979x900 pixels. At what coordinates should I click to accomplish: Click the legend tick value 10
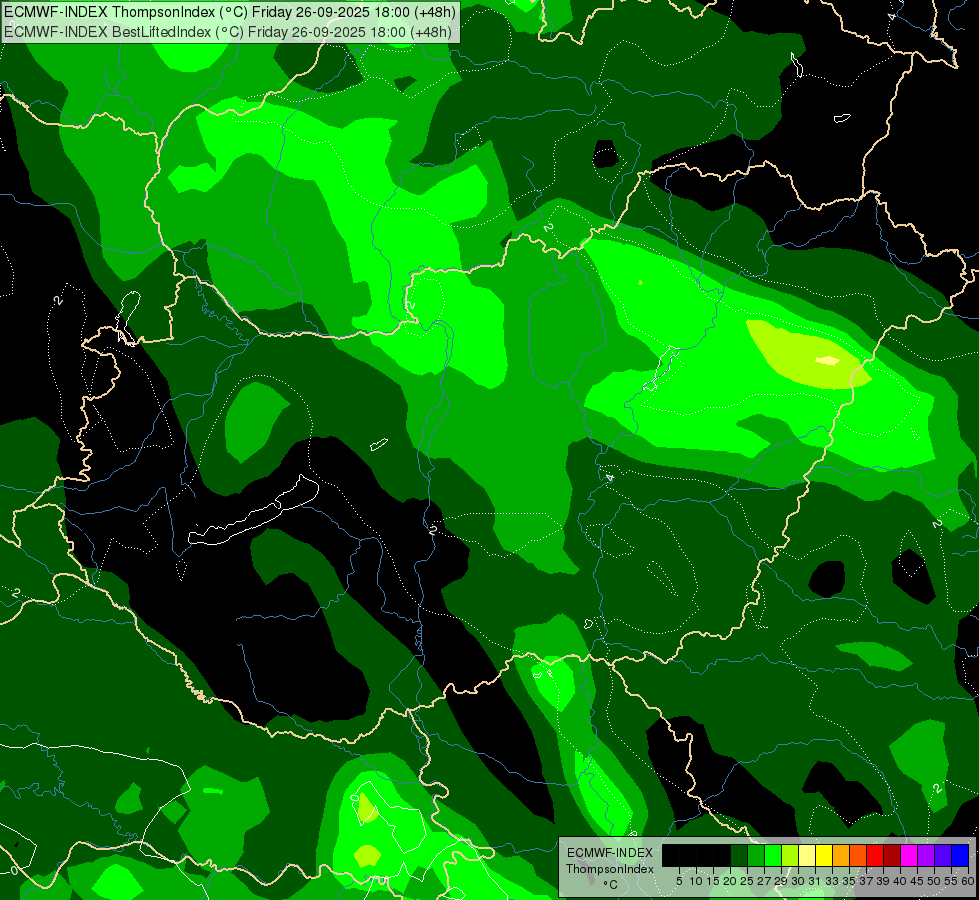pyautogui.click(x=696, y=881)
